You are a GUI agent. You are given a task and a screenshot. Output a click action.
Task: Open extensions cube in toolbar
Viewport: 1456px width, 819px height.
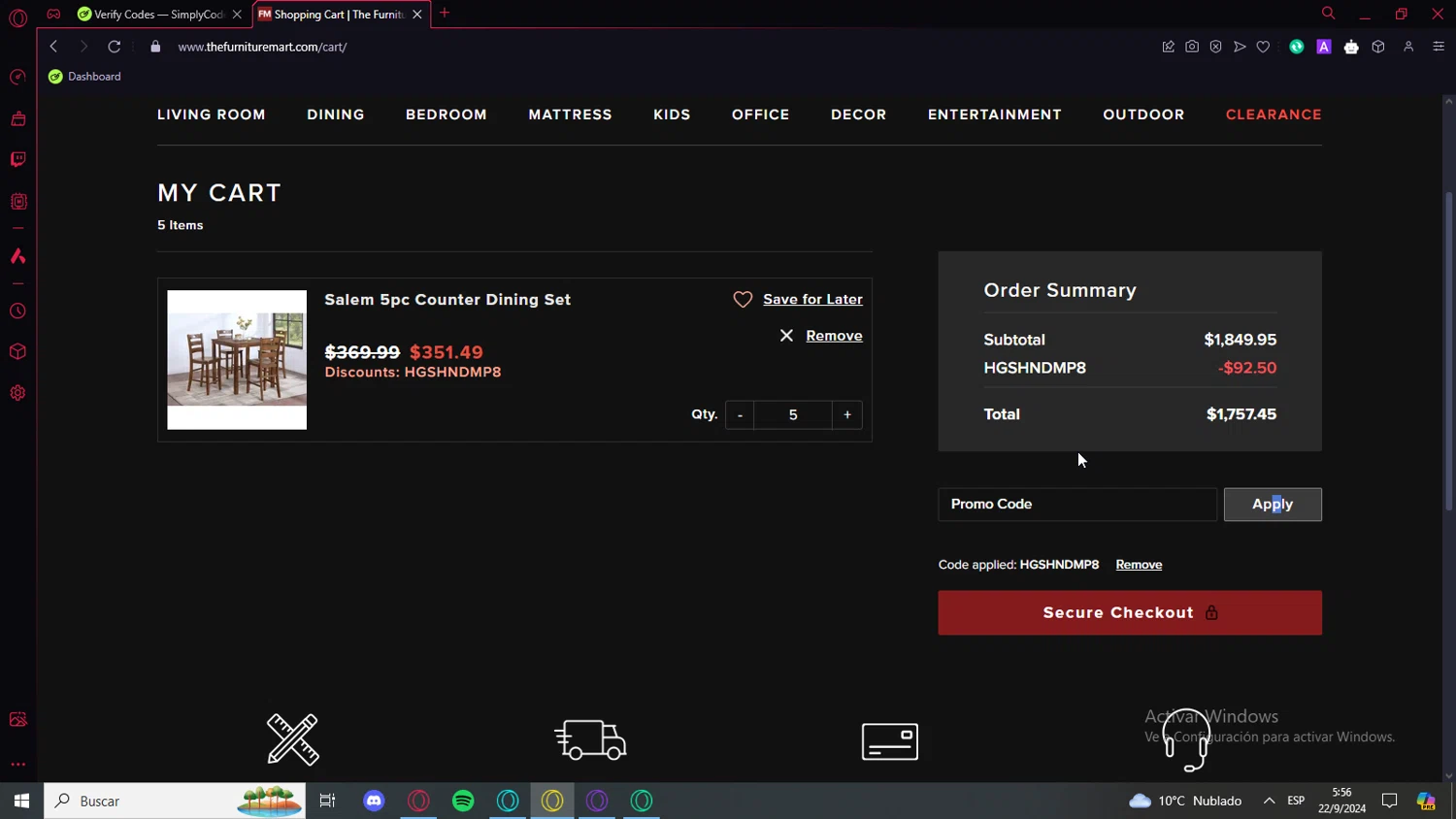click(x=1378, y=47)
